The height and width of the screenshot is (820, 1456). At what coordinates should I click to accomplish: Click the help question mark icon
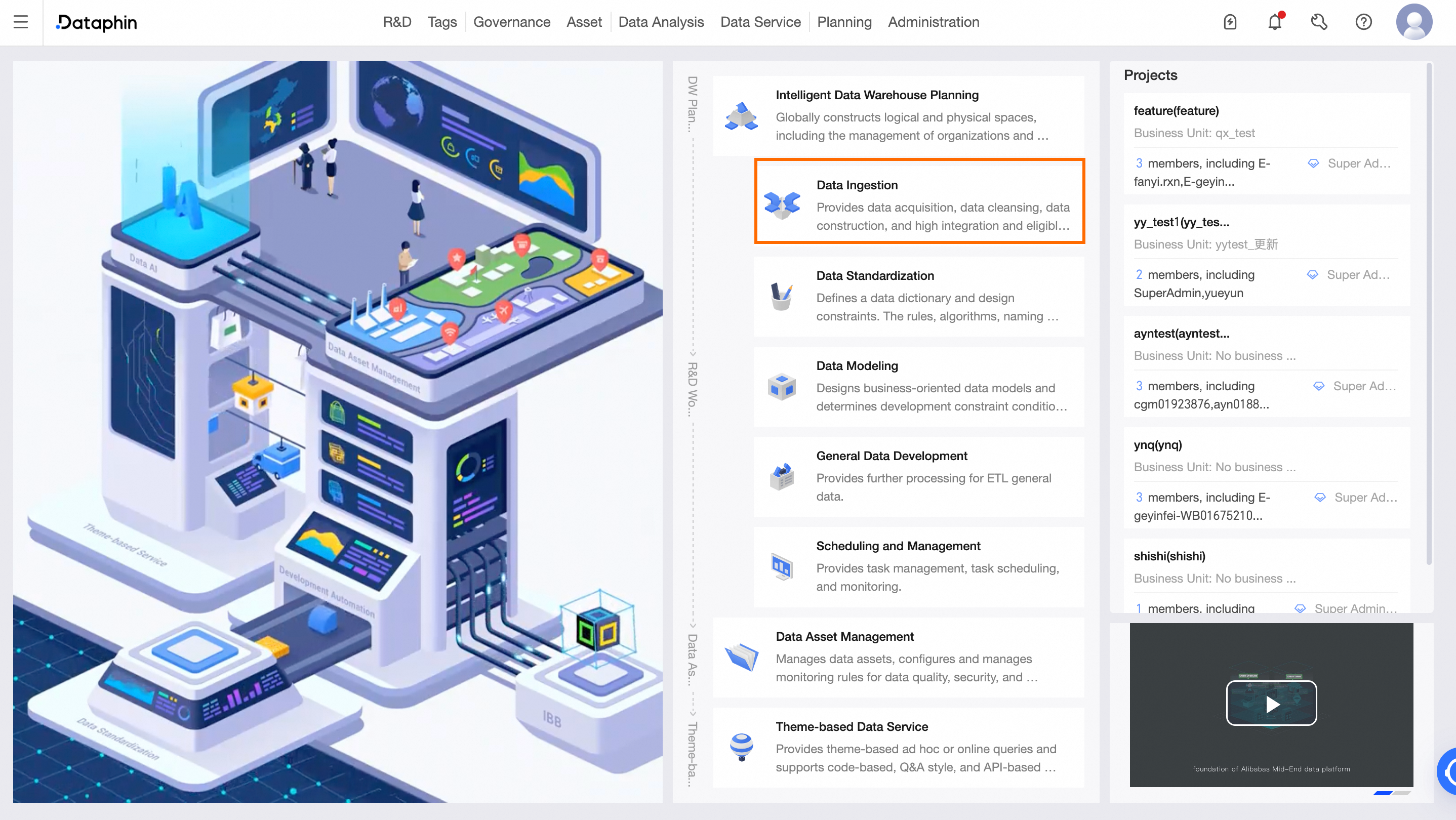pyautogui.click(x=1363, y=22)
